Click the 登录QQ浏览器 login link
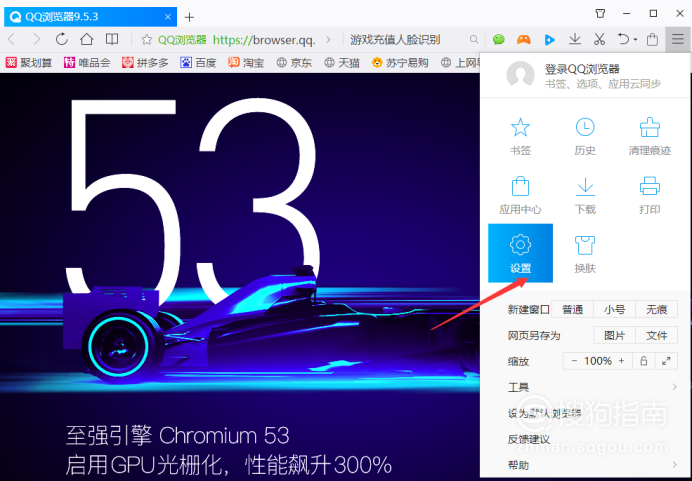The height and width of the screenshot is (481, 692). pyautogui.click(x=583, y=69)
